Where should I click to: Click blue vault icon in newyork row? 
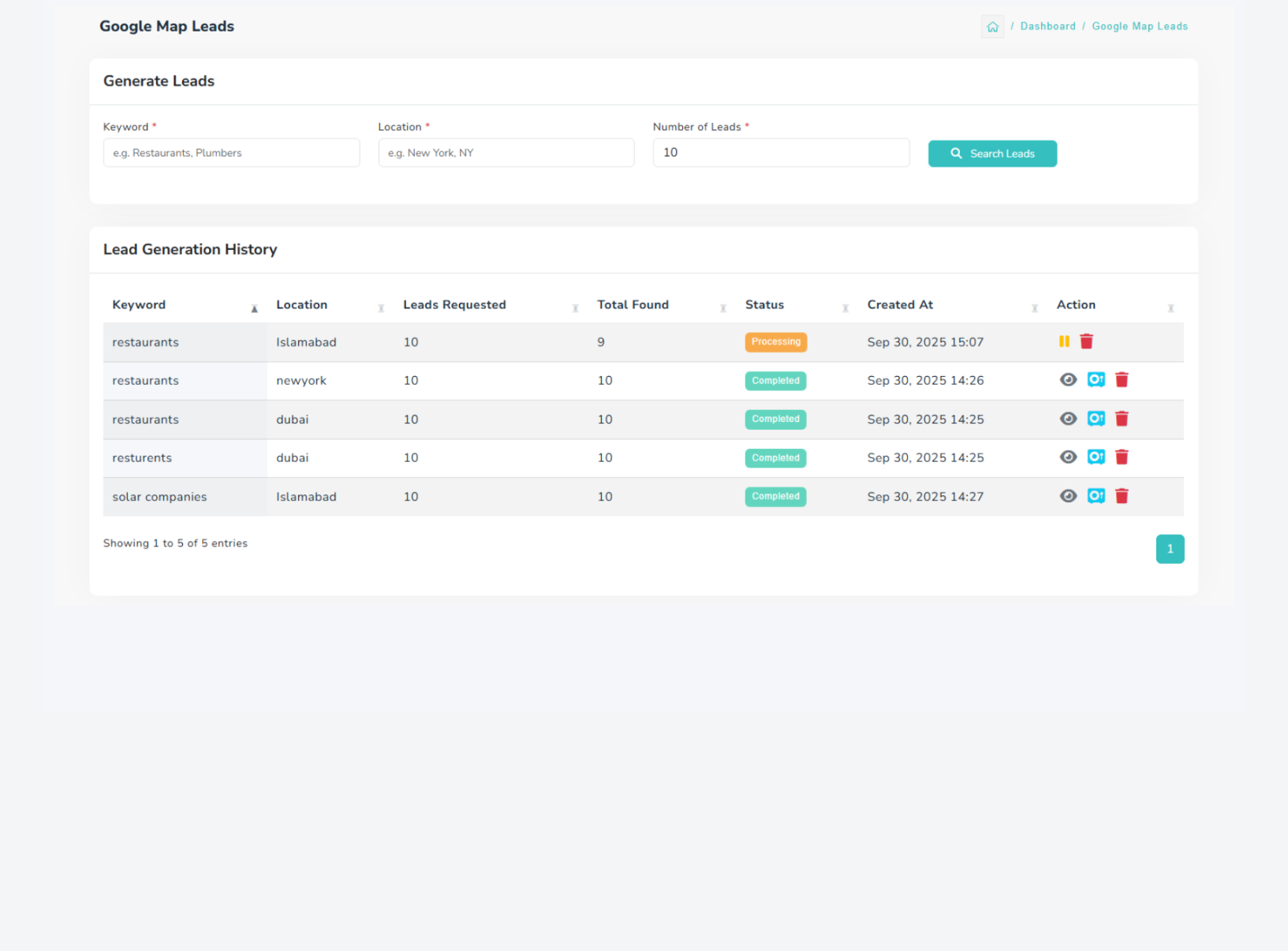pyautogui.click(x=1096, y=380)
